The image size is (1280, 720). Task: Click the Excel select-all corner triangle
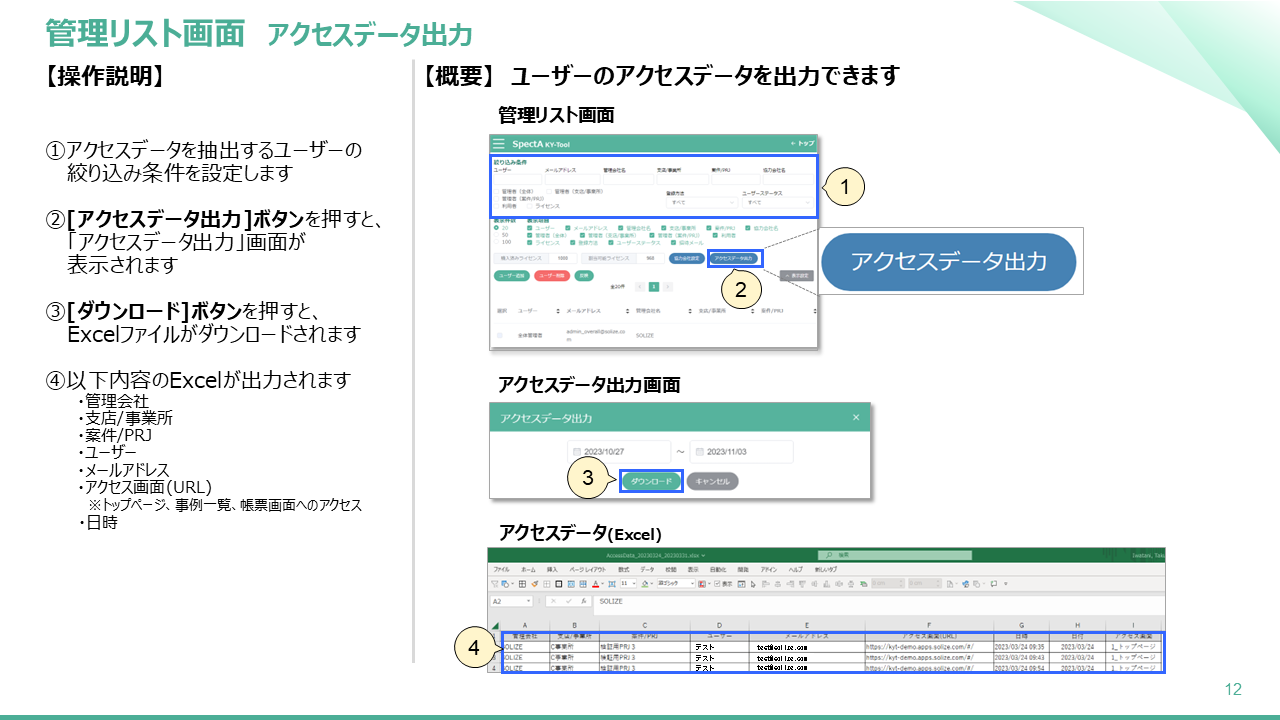494,627
